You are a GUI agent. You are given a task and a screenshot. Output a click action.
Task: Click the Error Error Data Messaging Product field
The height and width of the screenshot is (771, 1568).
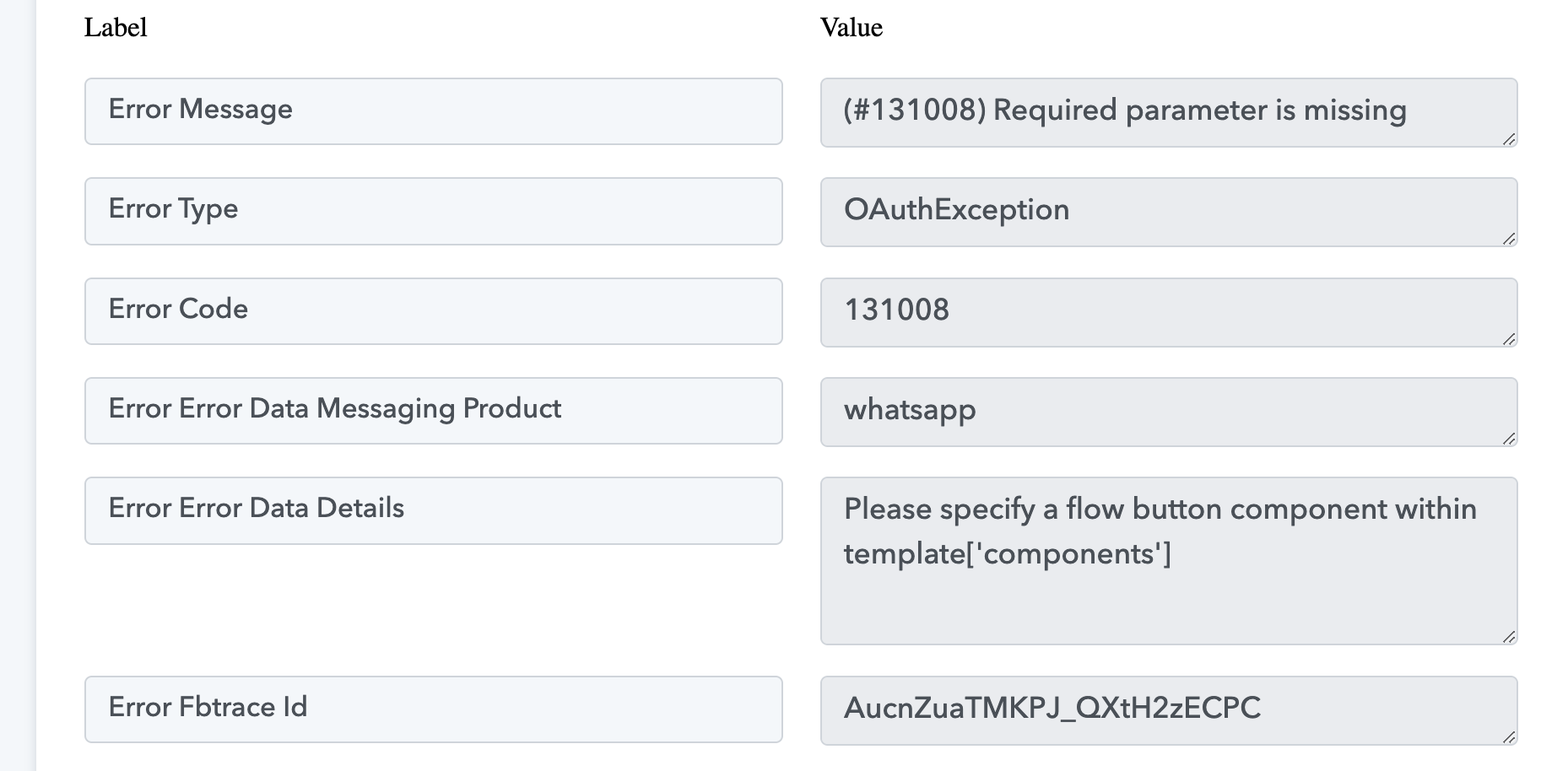click(434, 411)
